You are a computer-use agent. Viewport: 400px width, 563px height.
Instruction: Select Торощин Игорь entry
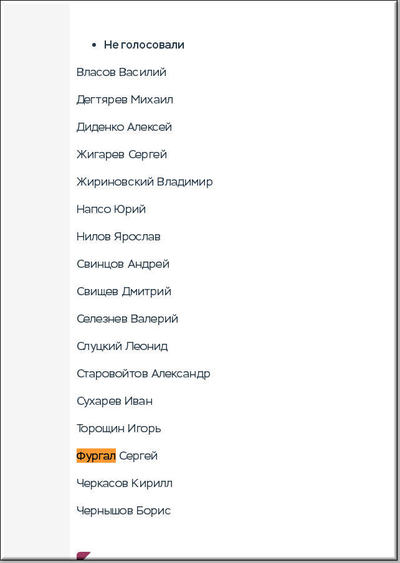coord(118,428)
